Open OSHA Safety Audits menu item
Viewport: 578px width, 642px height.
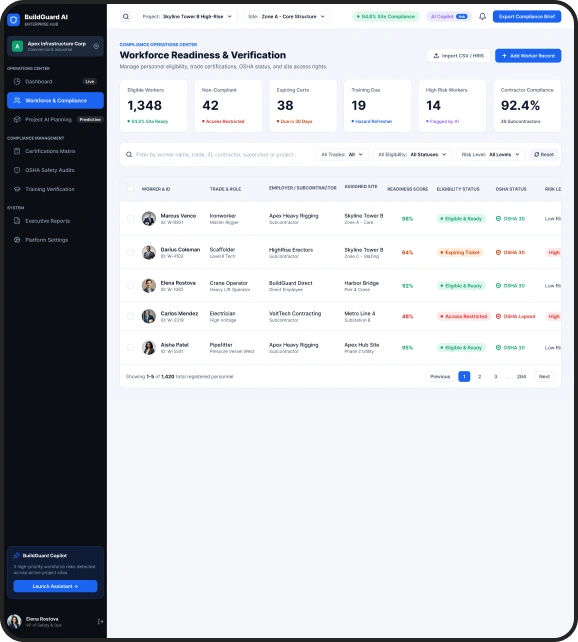click(x=55, y=170)
